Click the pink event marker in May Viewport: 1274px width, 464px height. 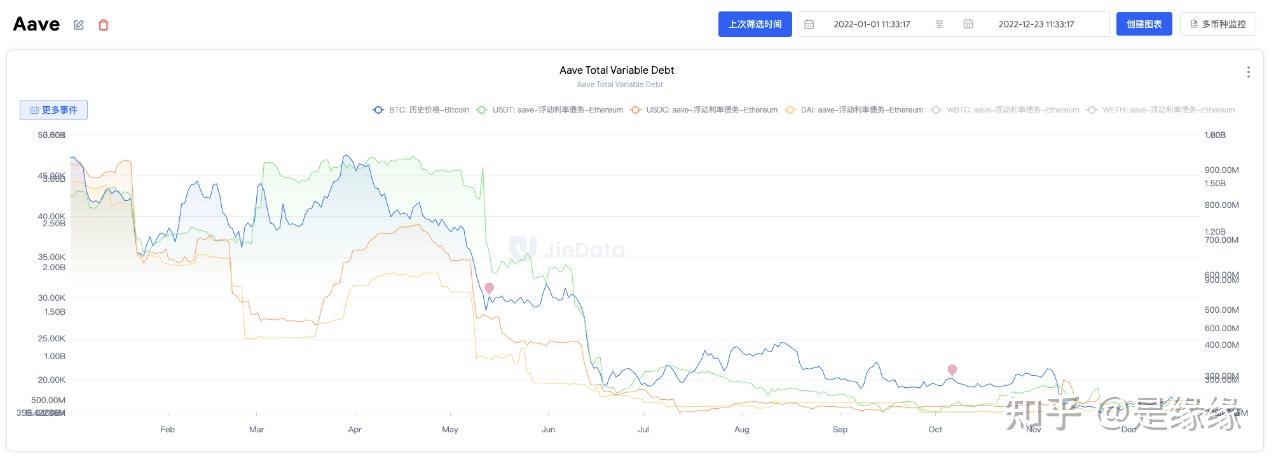489,288
